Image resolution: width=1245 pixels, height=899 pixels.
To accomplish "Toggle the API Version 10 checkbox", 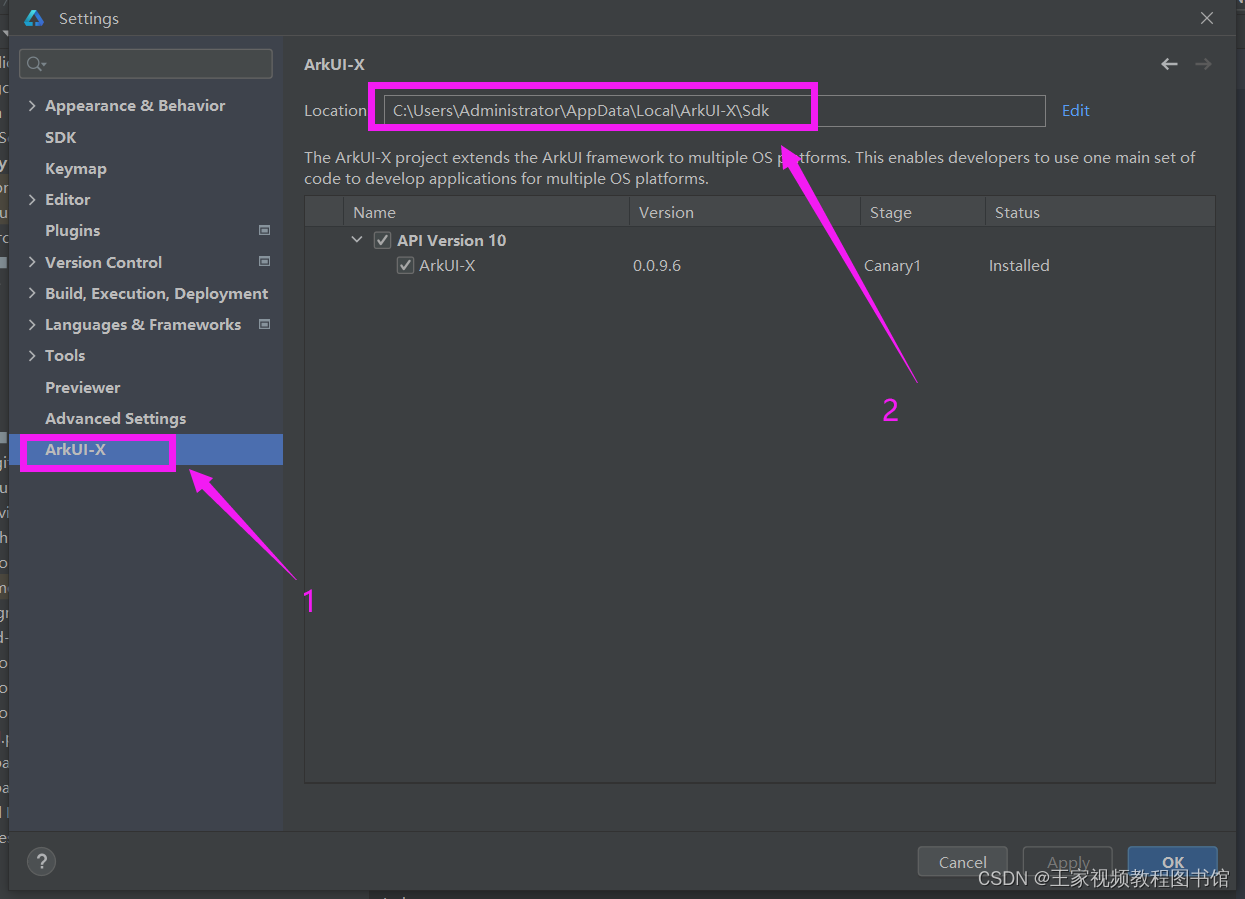I will [x=382, y=240].
